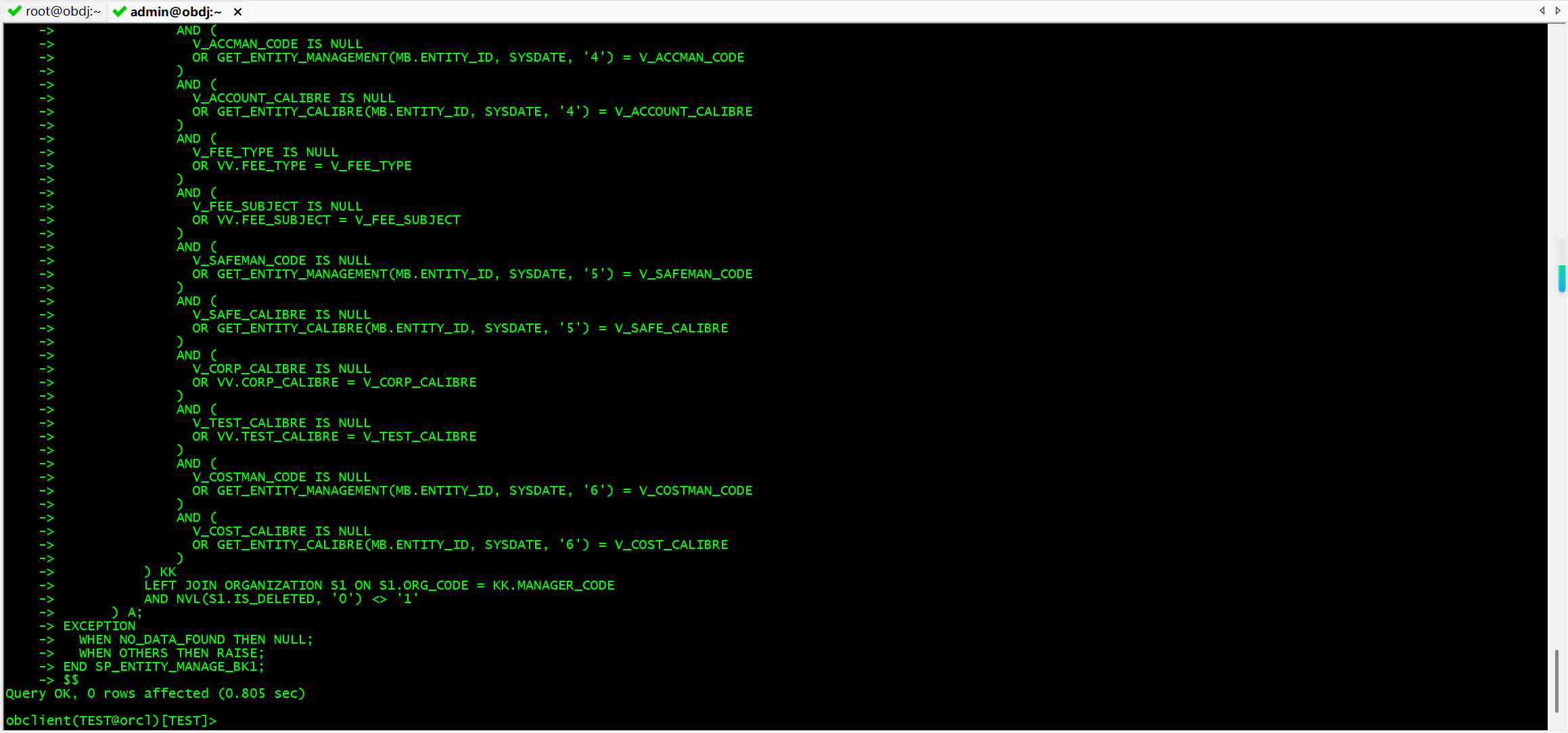The height and width of the screenshot is (733, 1568).
Task: Click "AND NVL(S1.IS_DELETED, '0')" line
Action: point(281,599)
